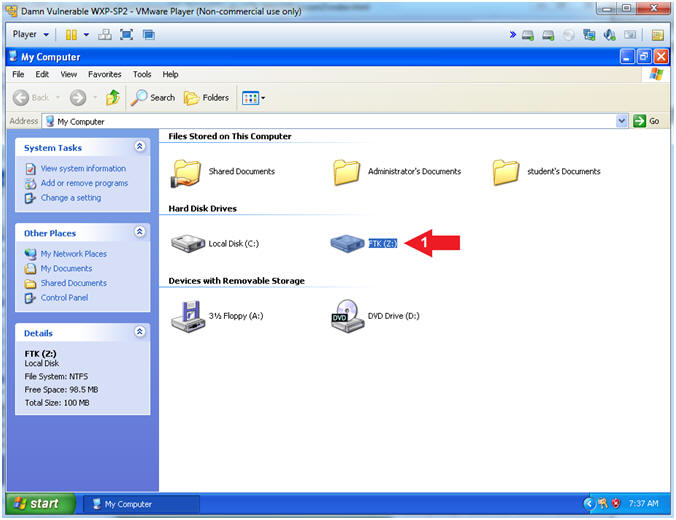Click VMware network adapter device icon
The image size is (676, 520).
(589, 35)
